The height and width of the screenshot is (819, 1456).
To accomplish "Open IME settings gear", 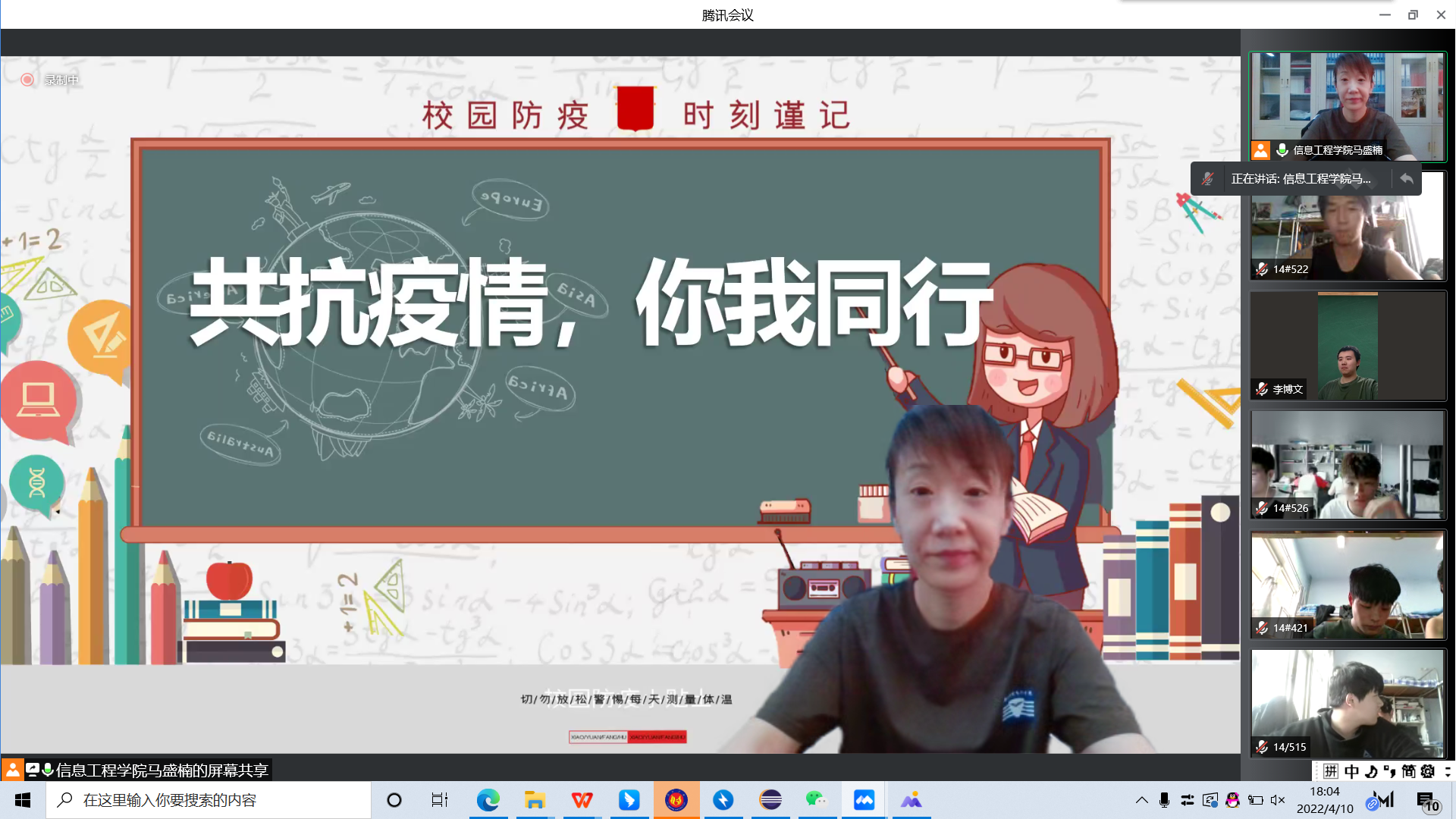I will click(x=1428, y=771).
